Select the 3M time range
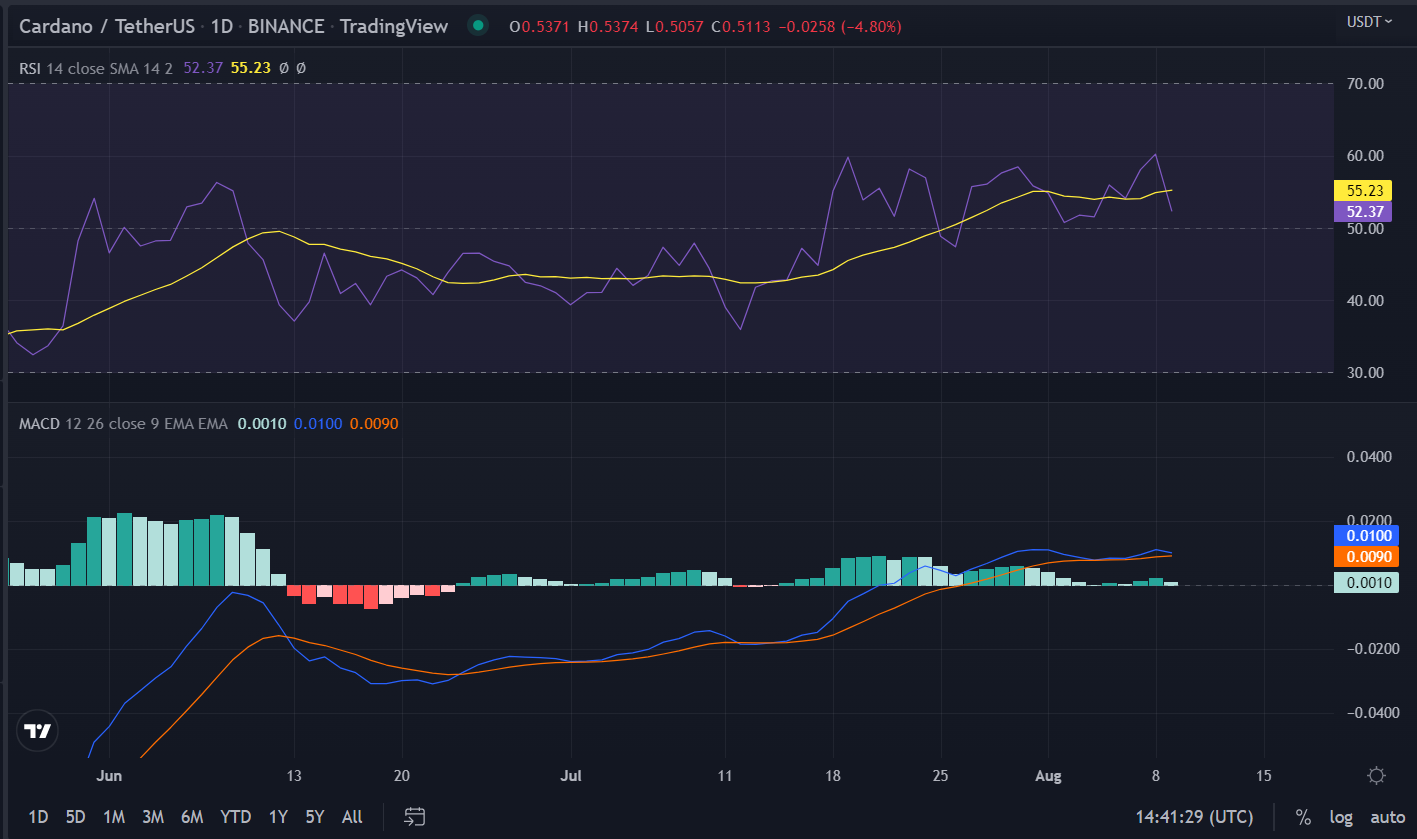The image size is (1417, 839). tap(153, 816)
